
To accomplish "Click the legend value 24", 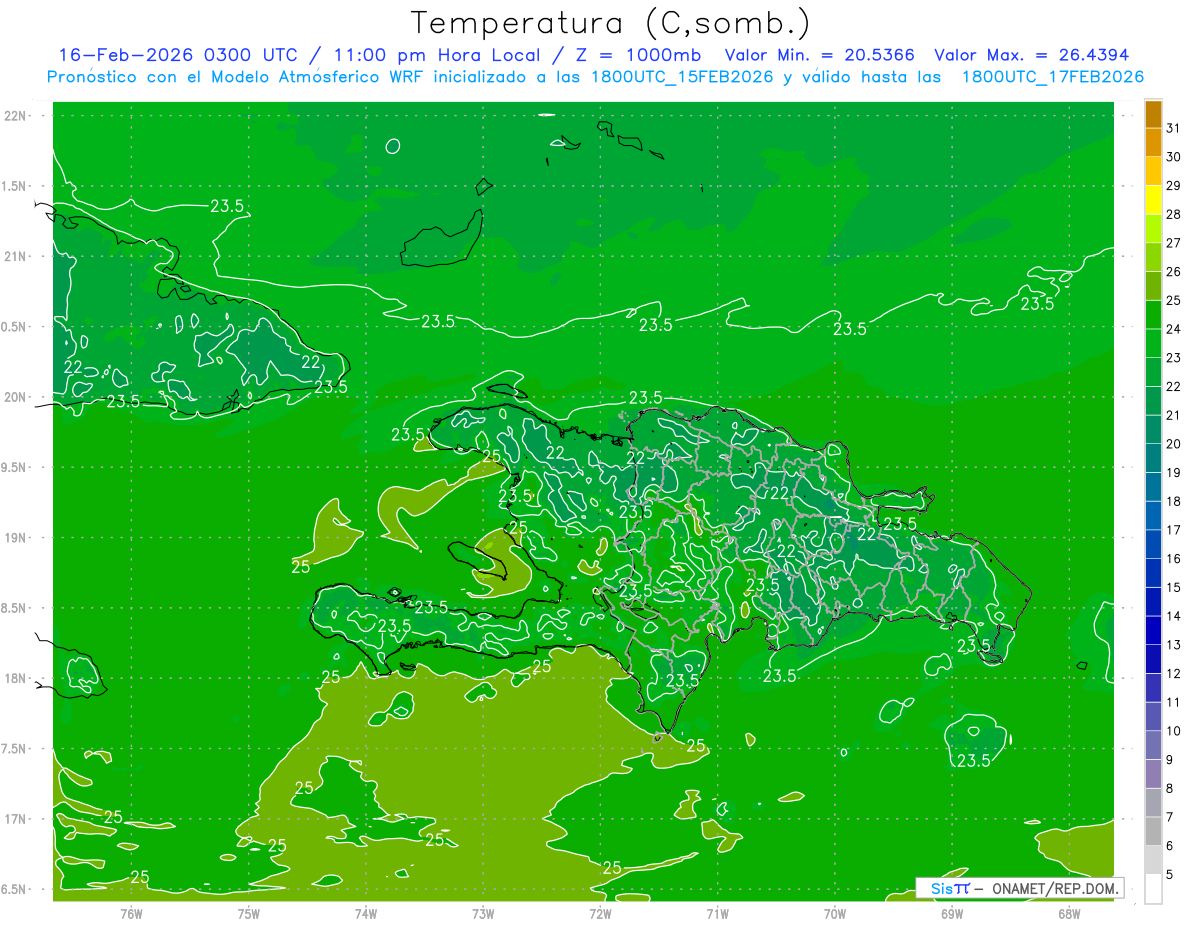I will coord(1173,329).
